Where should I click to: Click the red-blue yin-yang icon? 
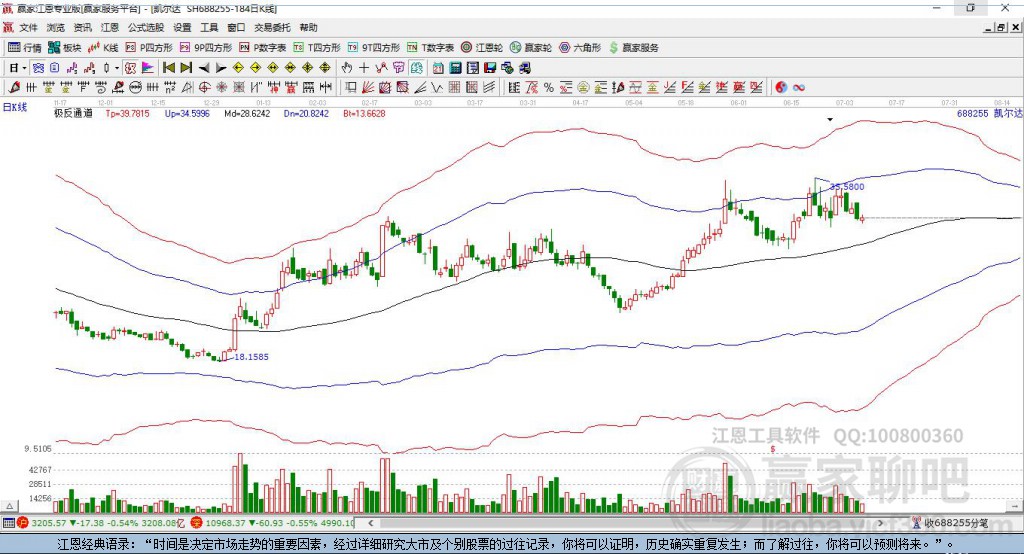tap(781, 87)
